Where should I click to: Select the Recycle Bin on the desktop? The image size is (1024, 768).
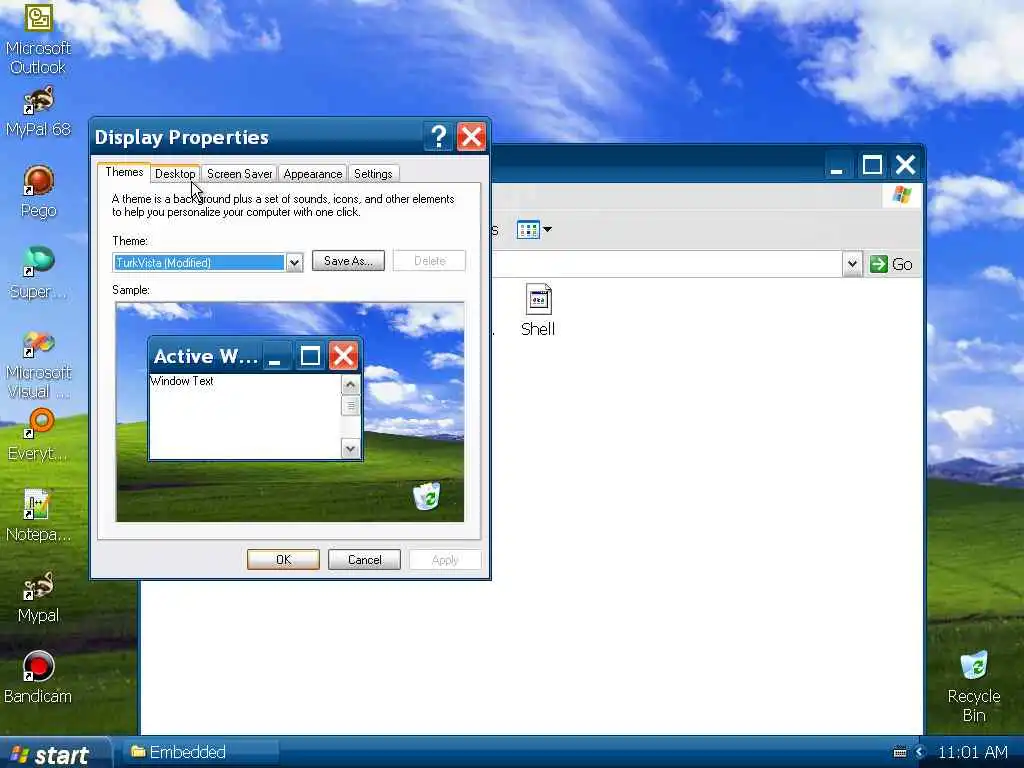pos(974,686)
